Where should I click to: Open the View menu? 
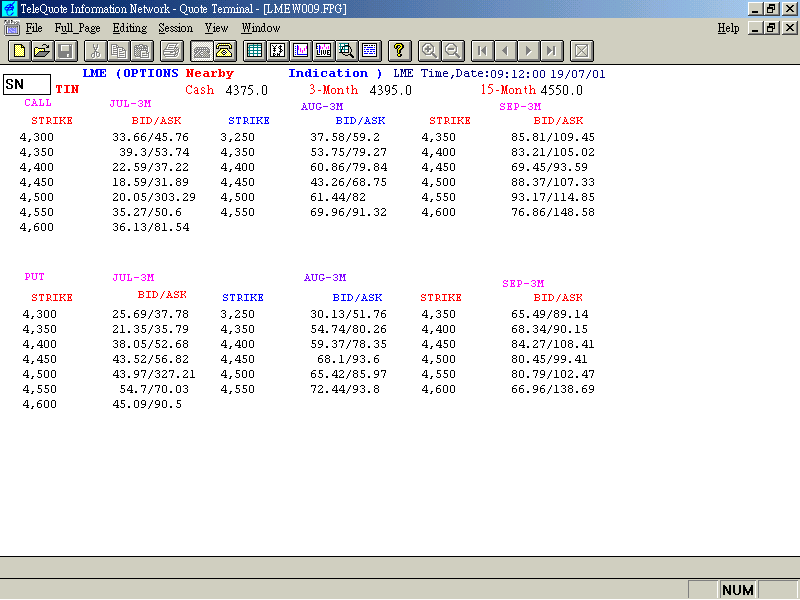tap(216, 28)
